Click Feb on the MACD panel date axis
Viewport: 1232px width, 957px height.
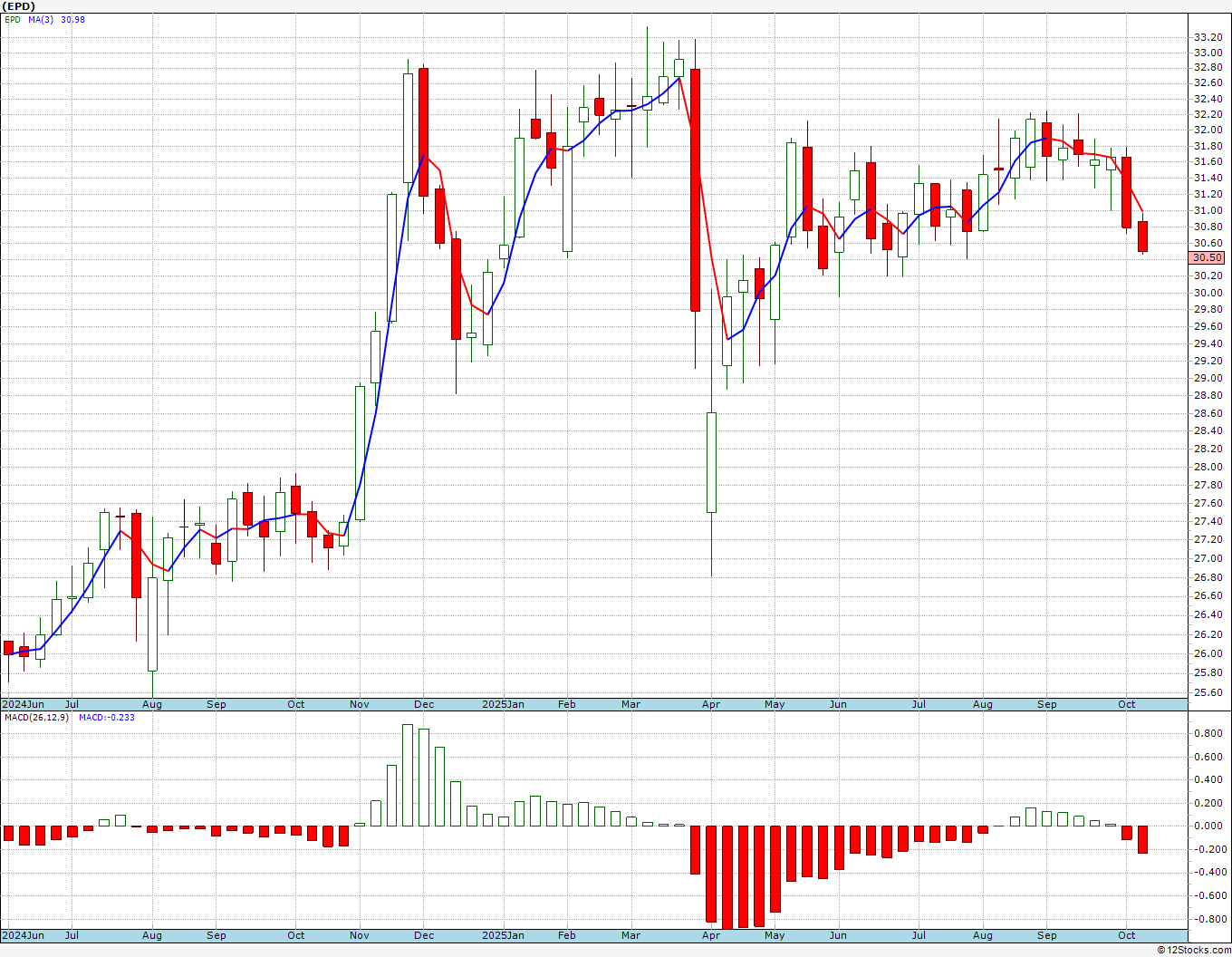pos(567,935)
